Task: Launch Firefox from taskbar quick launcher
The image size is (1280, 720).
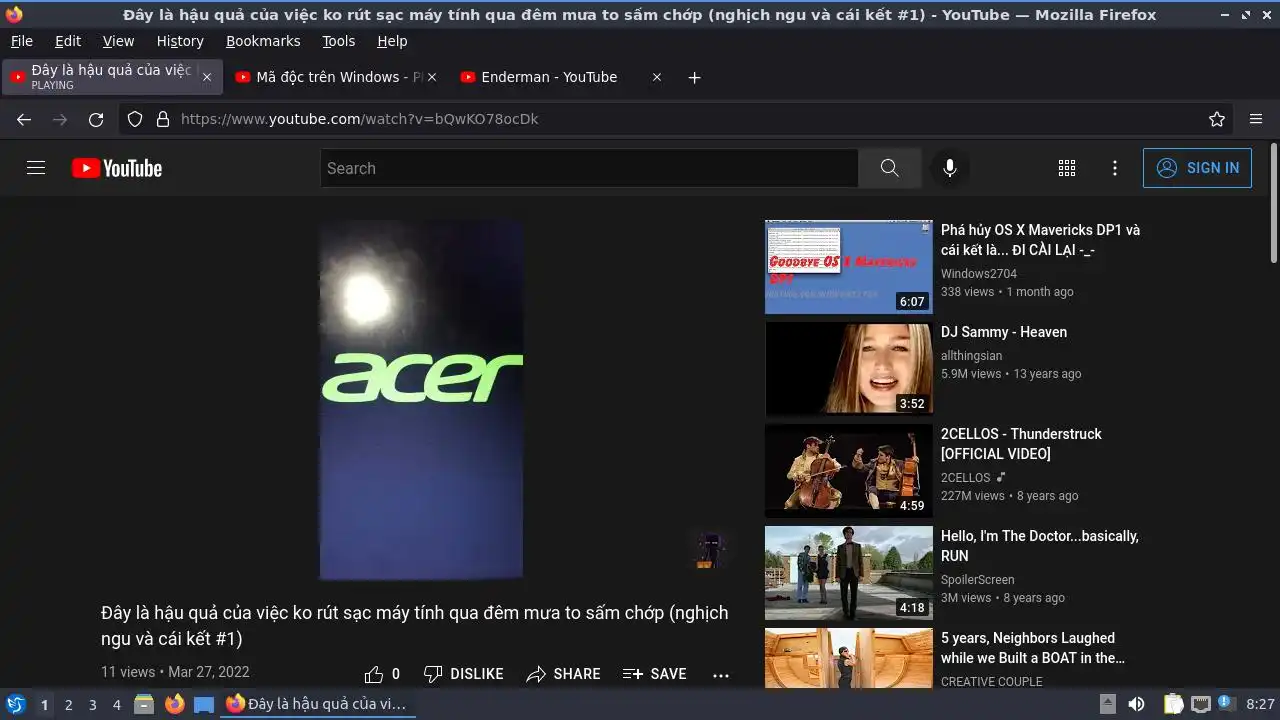Action: pyautogui.click(x=174, y=704)
